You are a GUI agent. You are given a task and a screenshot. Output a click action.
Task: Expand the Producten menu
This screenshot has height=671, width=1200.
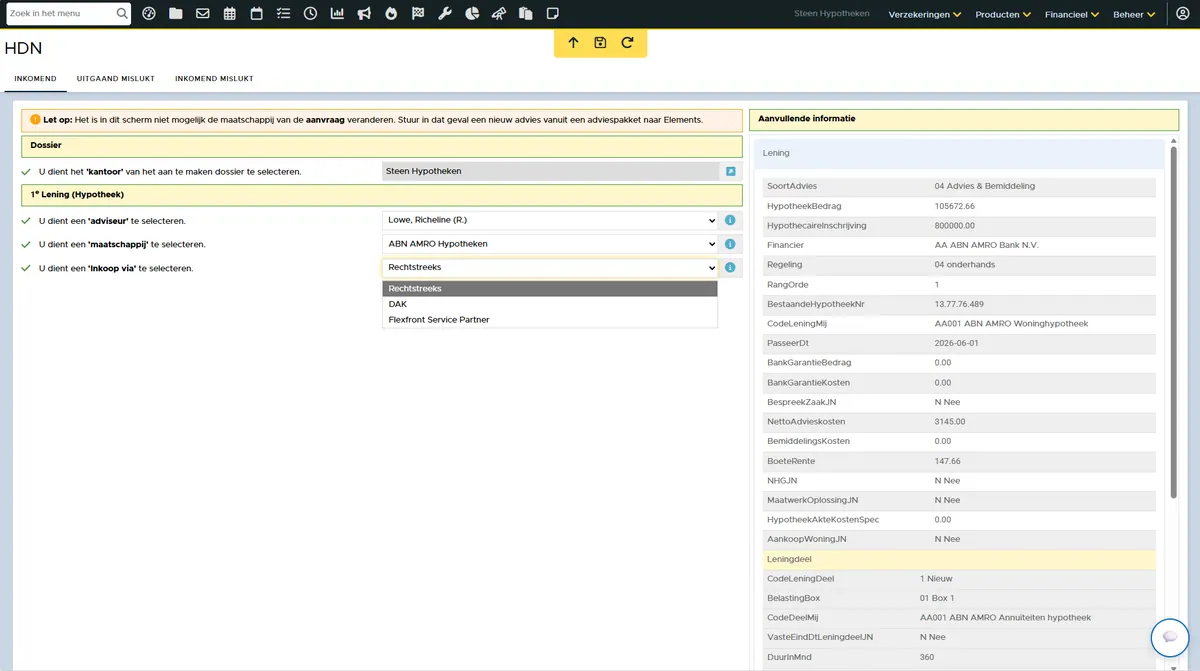pyautogui.click(x=1003, y=15)
